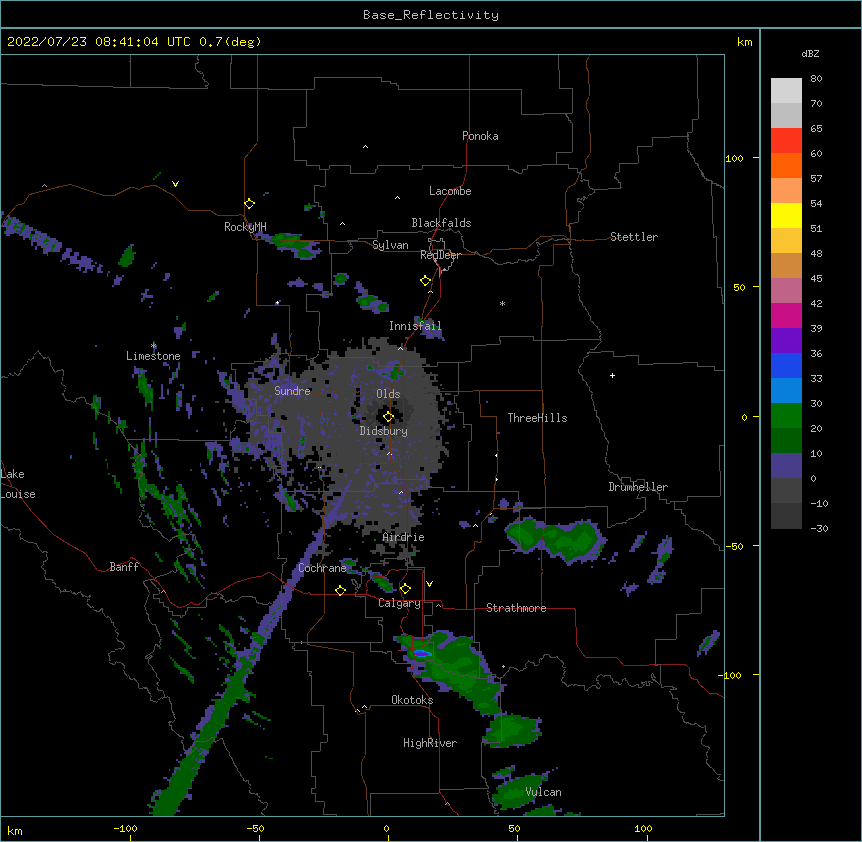
Task: Click the yellow diamond marker below Cochrane
Action: pyautogui.click(x=340, y=590)
